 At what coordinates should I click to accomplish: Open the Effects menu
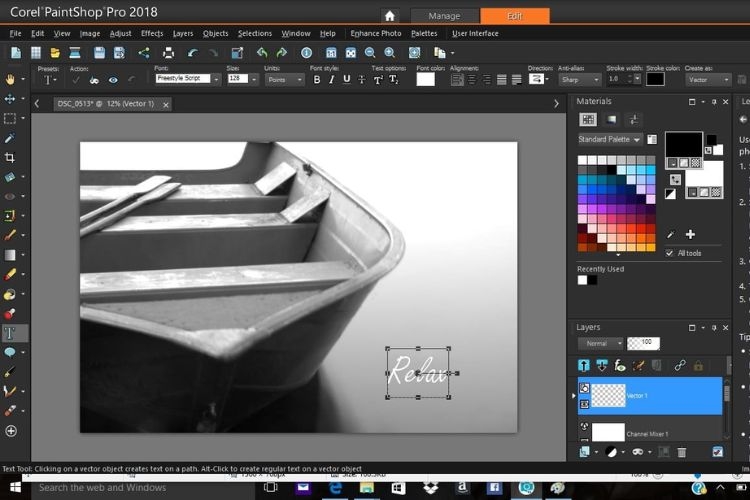click(152, 33)
